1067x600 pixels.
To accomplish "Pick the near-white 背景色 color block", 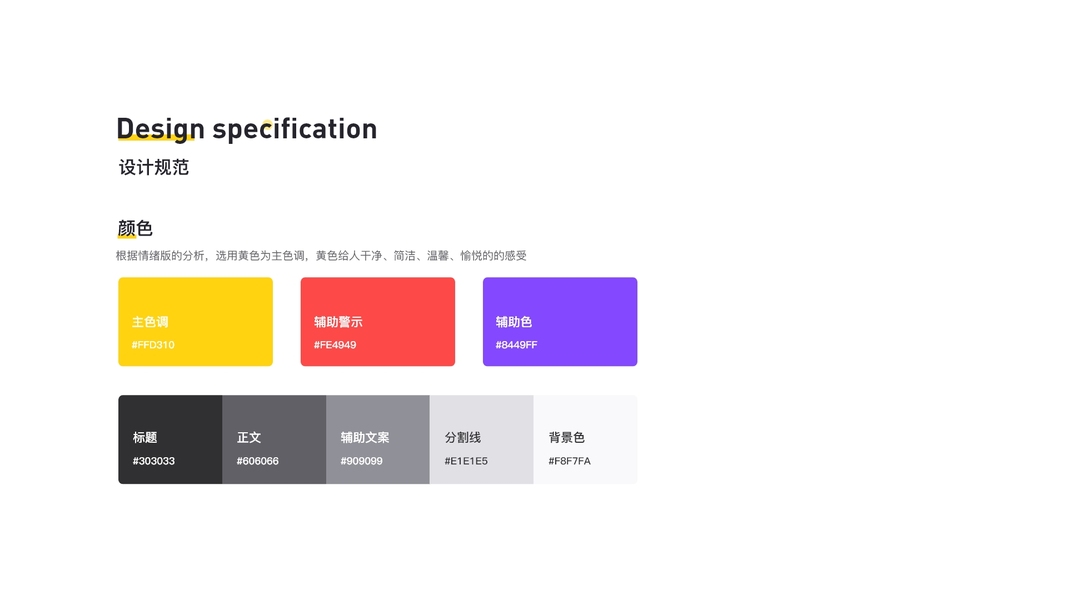I will (585, 415).
